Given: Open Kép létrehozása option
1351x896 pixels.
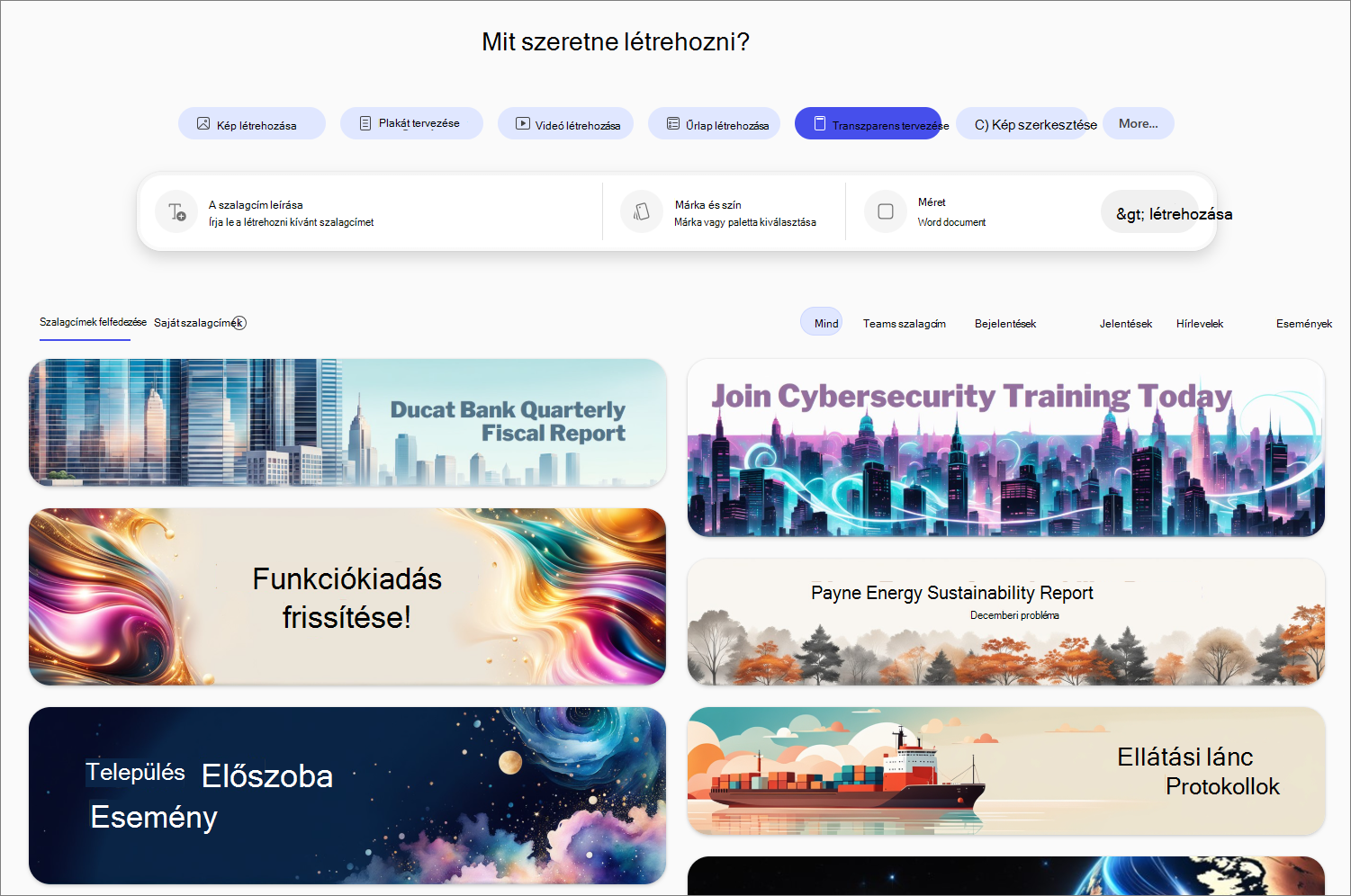Looking at the screenshot, I should (252, 123).
